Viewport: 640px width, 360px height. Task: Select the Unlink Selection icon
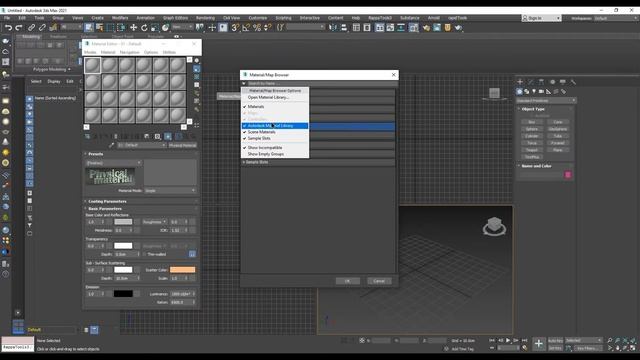pyautogui.click(x=42, y=28)
